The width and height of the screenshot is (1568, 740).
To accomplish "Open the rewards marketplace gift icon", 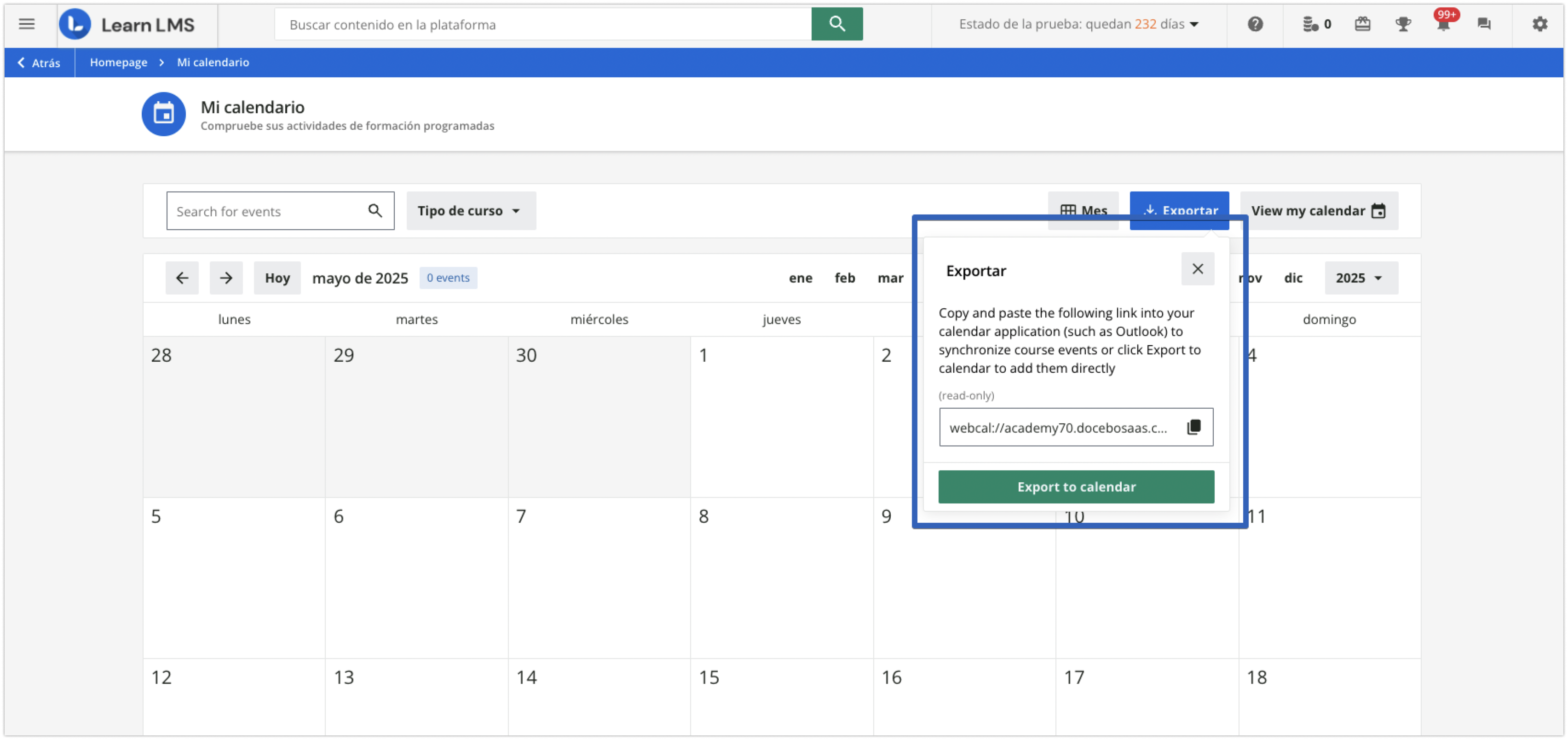I will click(1362, 24).
